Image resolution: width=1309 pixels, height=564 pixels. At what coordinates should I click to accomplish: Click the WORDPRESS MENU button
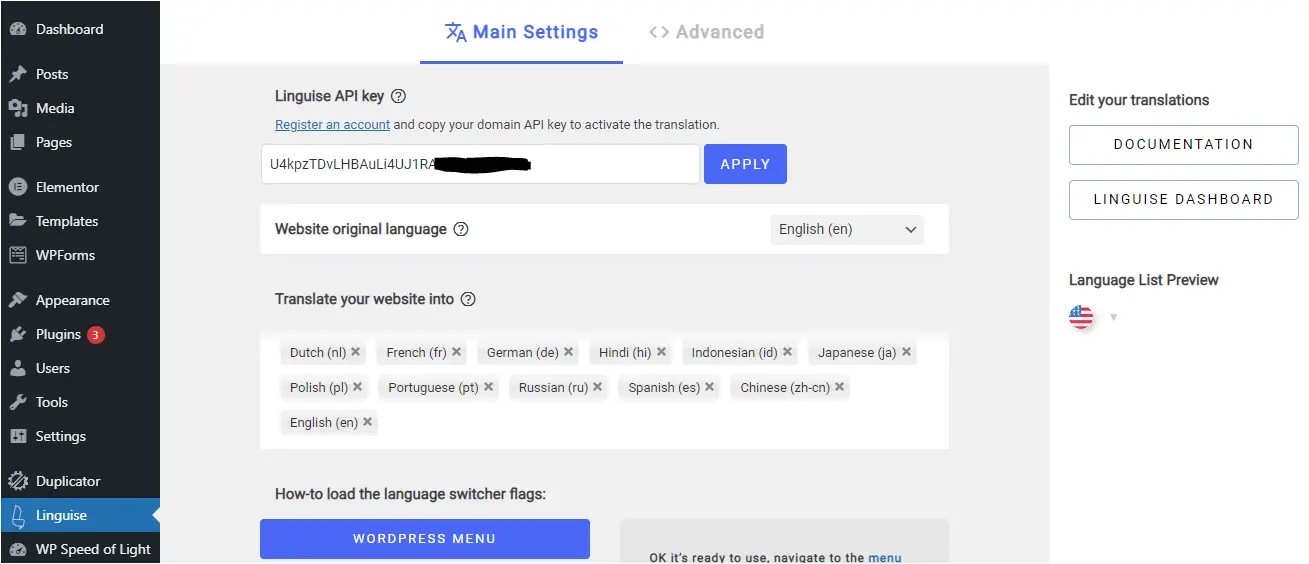(x=424, y=539)
